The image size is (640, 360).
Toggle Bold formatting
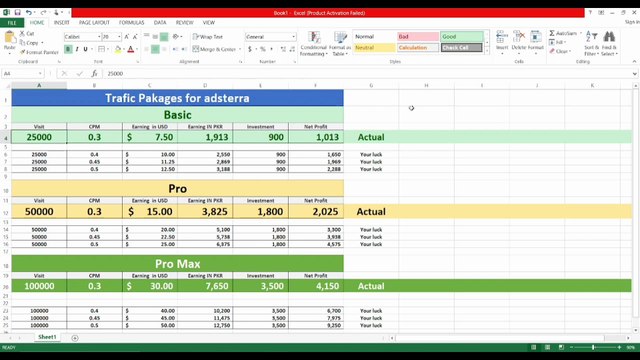68,49
